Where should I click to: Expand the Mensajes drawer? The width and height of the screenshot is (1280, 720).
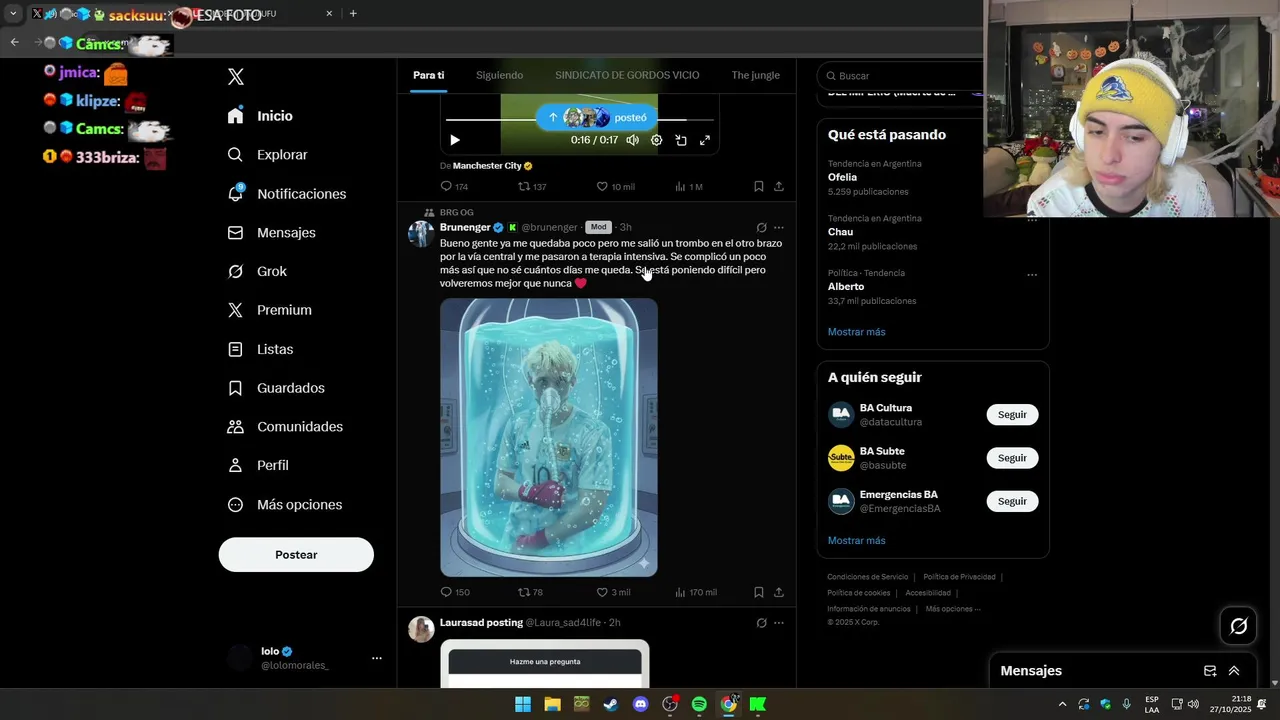pos(1234,671)
